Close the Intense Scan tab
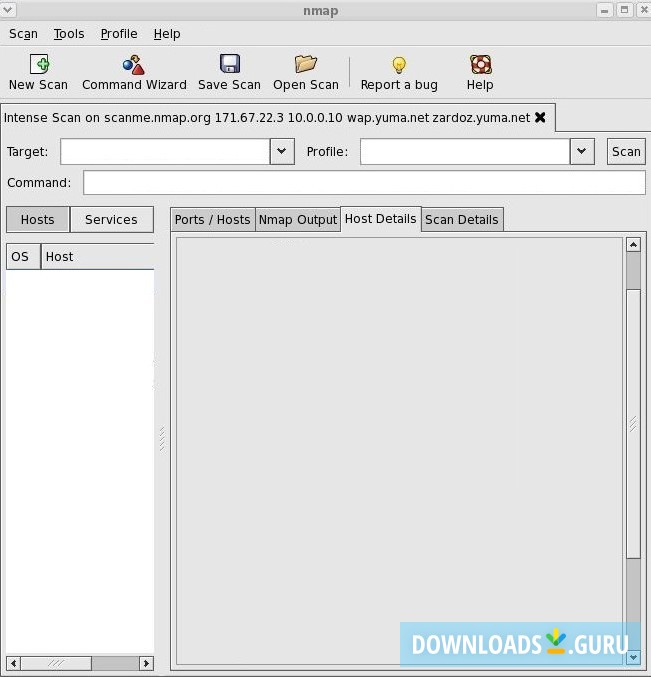Screen dimensions: 651x677 (540, 117)
